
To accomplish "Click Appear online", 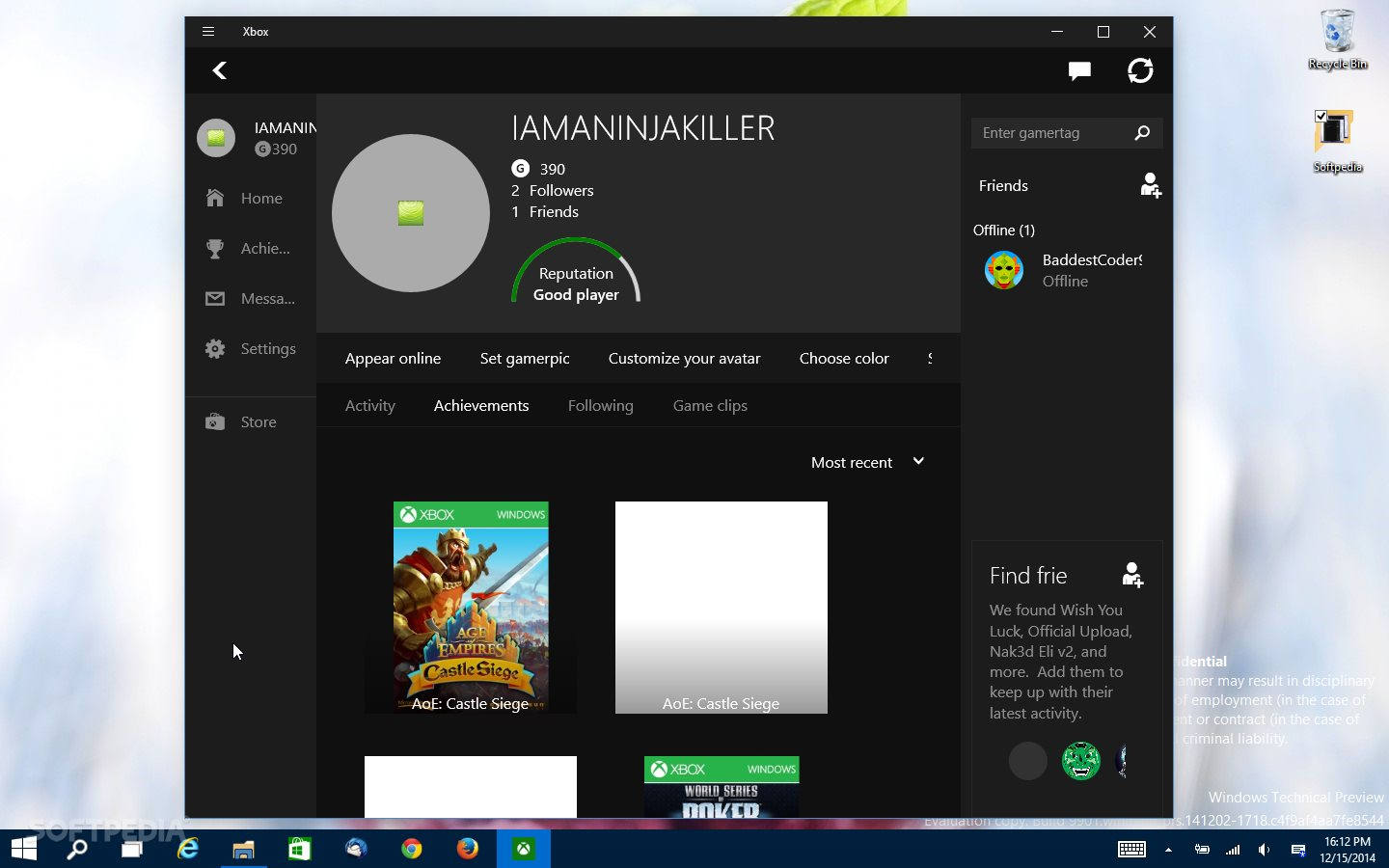I will tap(393, 358).
